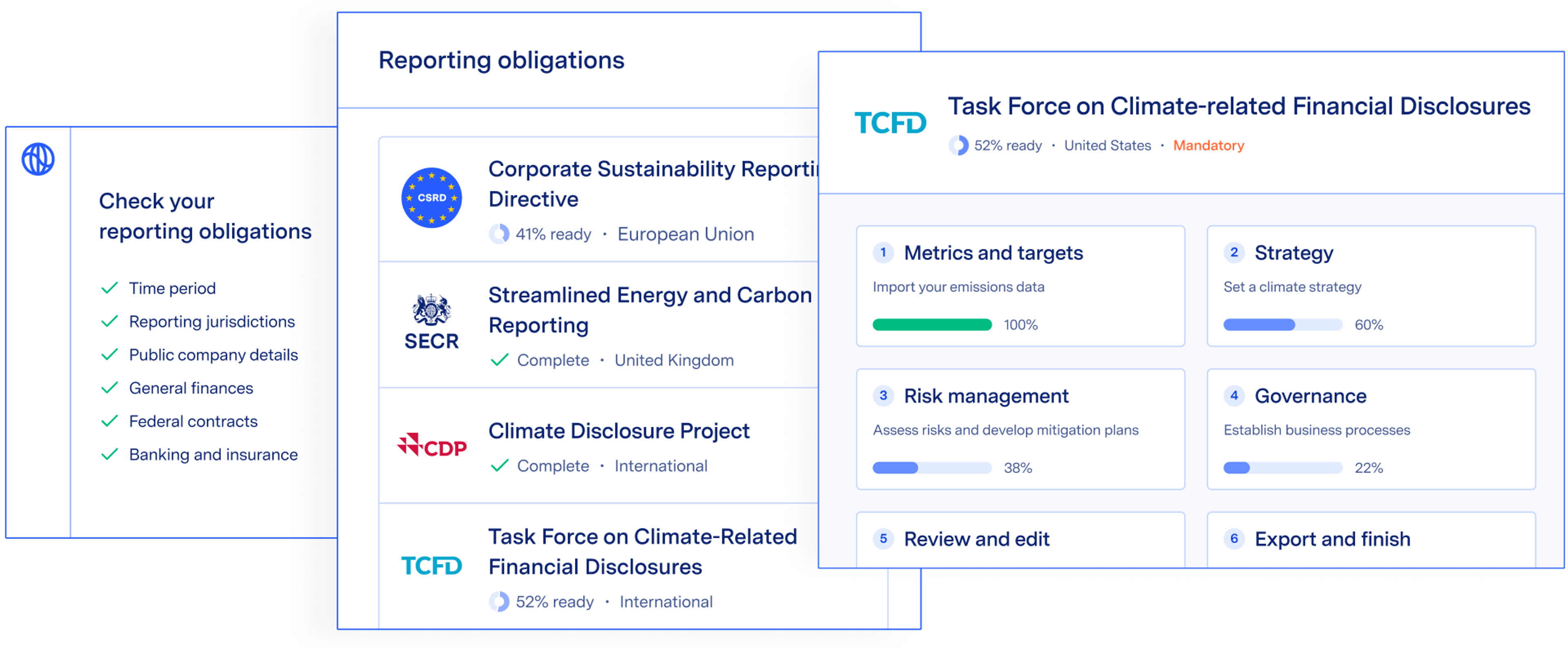Click the TCFD logo in obligations list
Image resolution: width=1568 pixels, height=648 pixels.
(431, 566)
